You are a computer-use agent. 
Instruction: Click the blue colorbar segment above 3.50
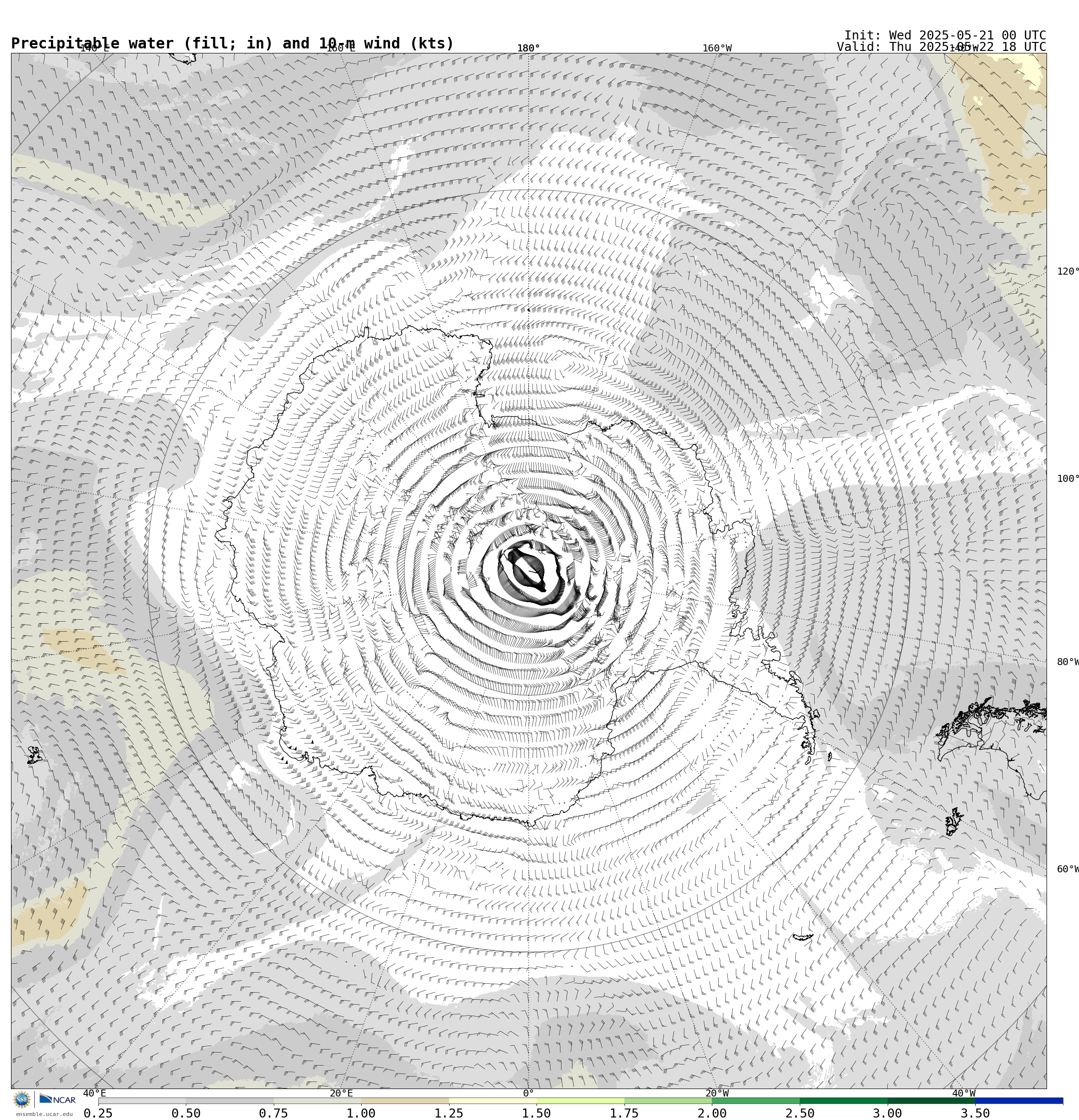point(1019,1101)
